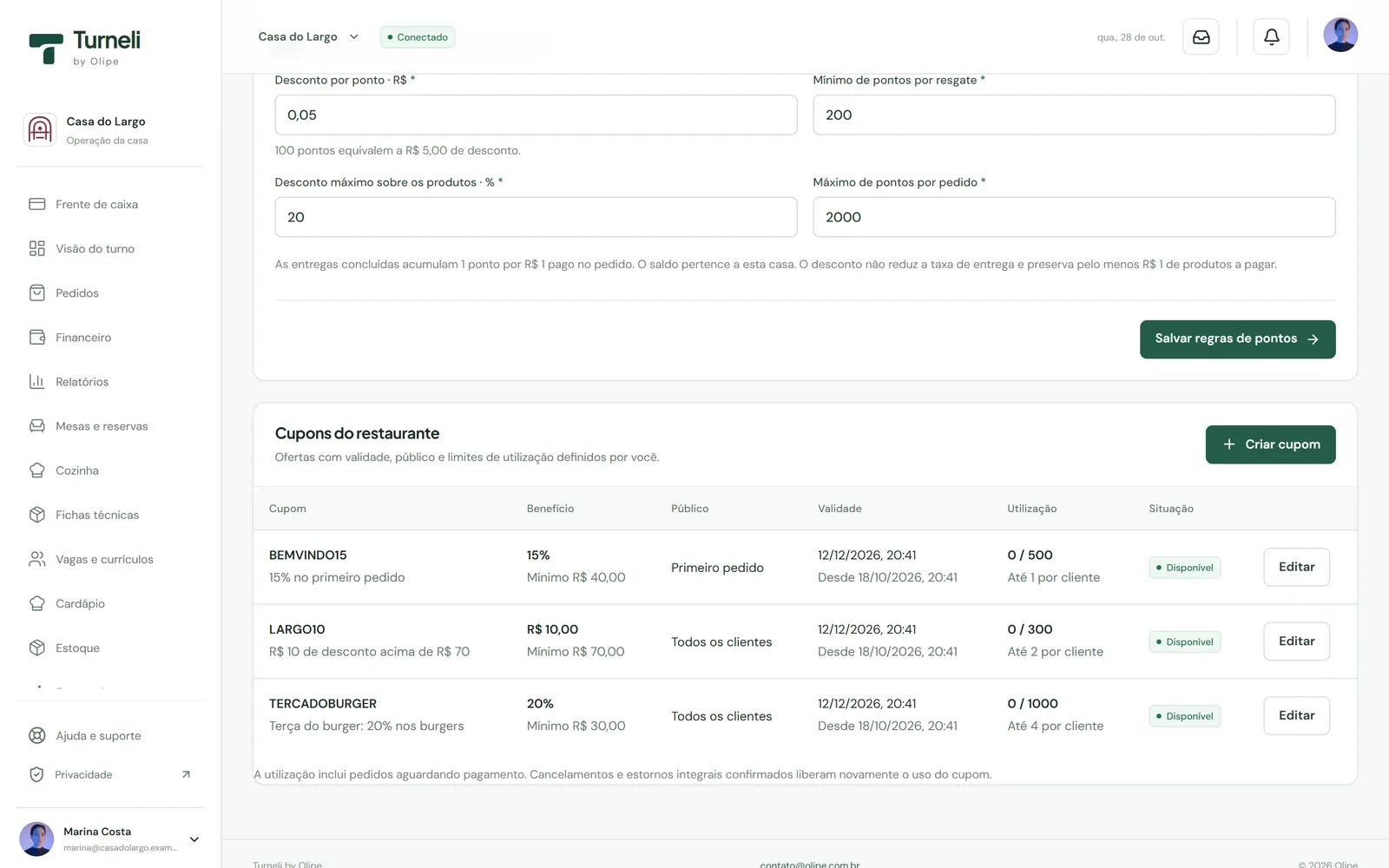The width and height of the screenshot is (1389, 868).
Task: Click the Validade column header
Action: (x=839, y=509)
